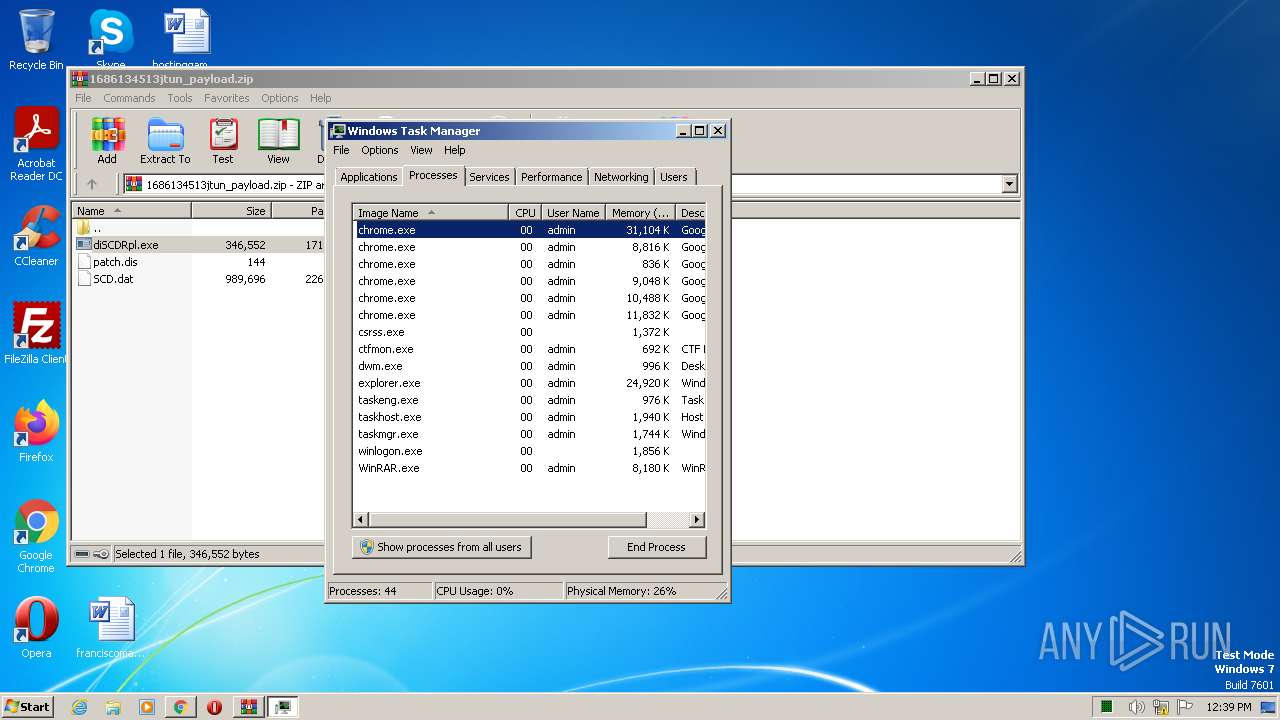The width and height of the screenshot is (1280, 720).
Task: Click Show processes from all users
Action: coord(441,547)
